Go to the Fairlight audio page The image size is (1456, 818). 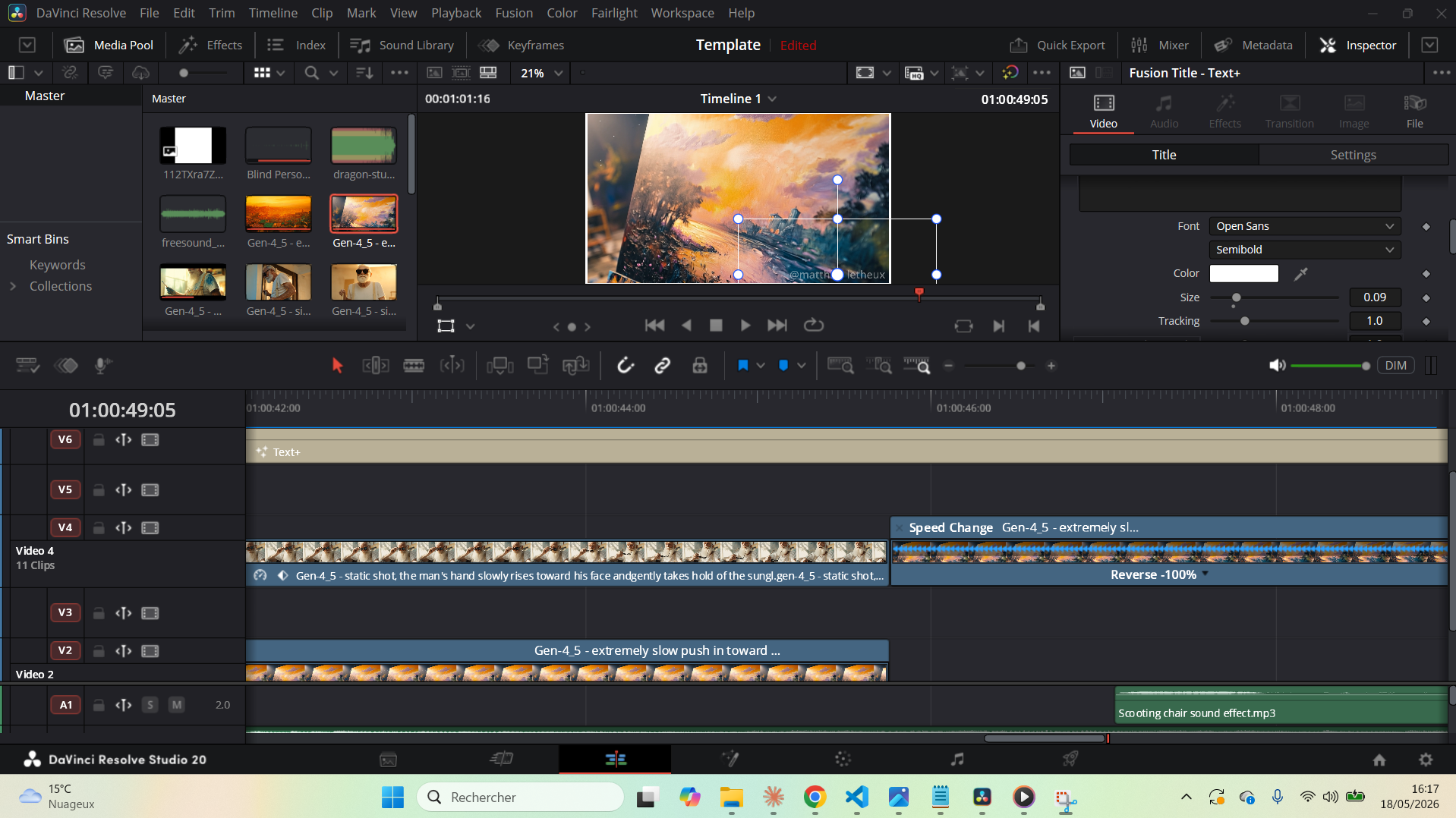coord(957,759)
